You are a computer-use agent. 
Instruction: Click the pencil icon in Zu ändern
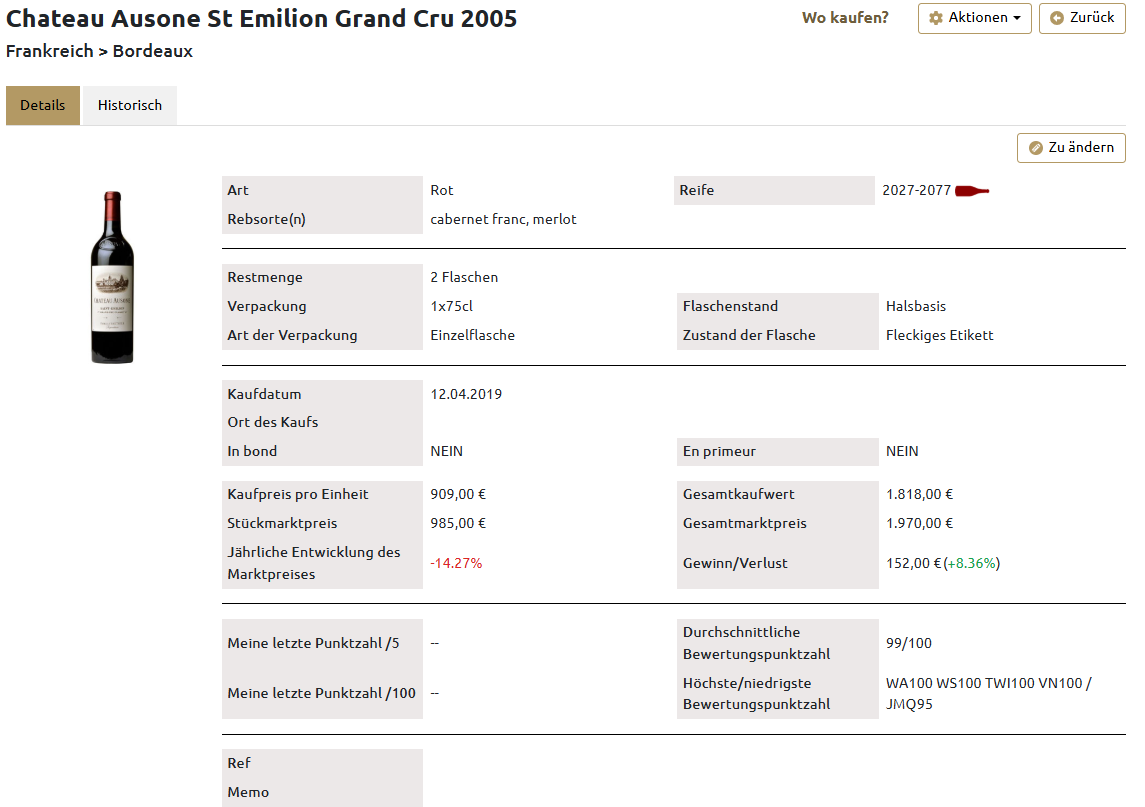click(x=1035, y=148)
